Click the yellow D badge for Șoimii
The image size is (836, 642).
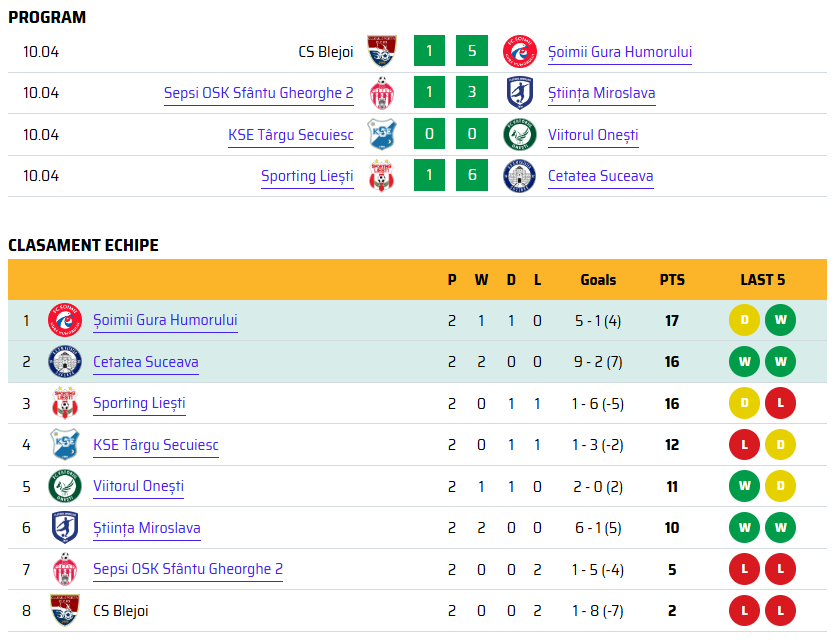[744, 320]
